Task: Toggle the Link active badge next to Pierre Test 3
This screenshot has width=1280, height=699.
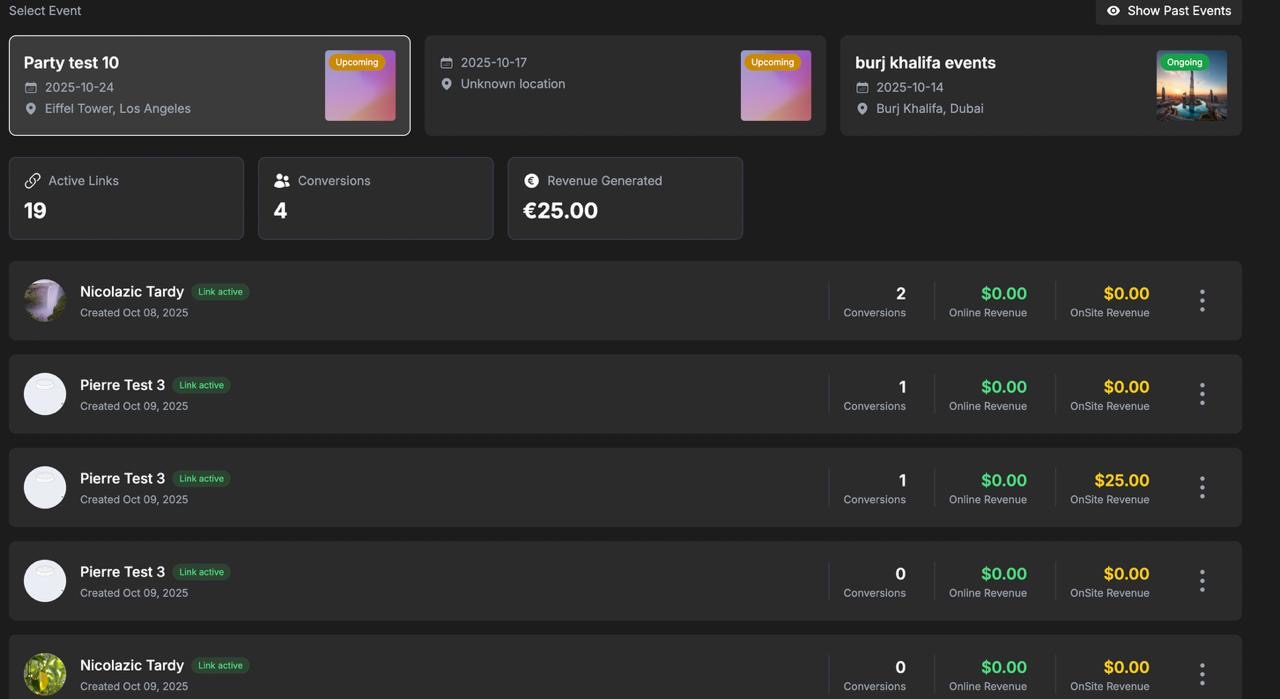Action: click(x=201, y=385)
